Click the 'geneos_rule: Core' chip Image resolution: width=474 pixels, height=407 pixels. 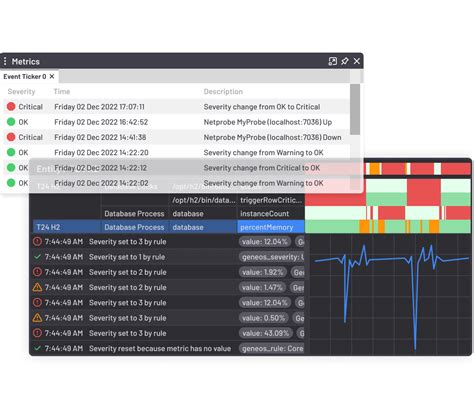272,349
